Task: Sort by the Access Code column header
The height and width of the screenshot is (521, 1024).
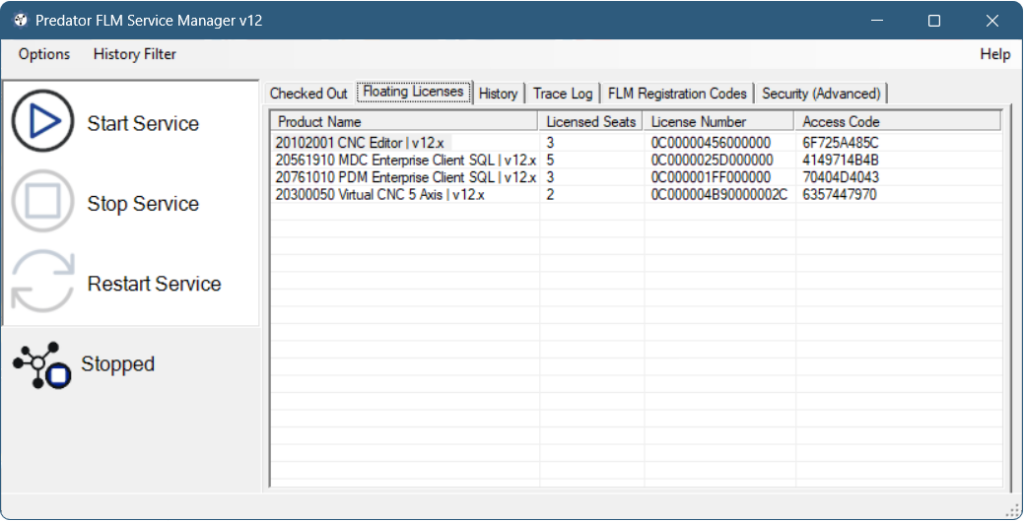Action: 897,121
